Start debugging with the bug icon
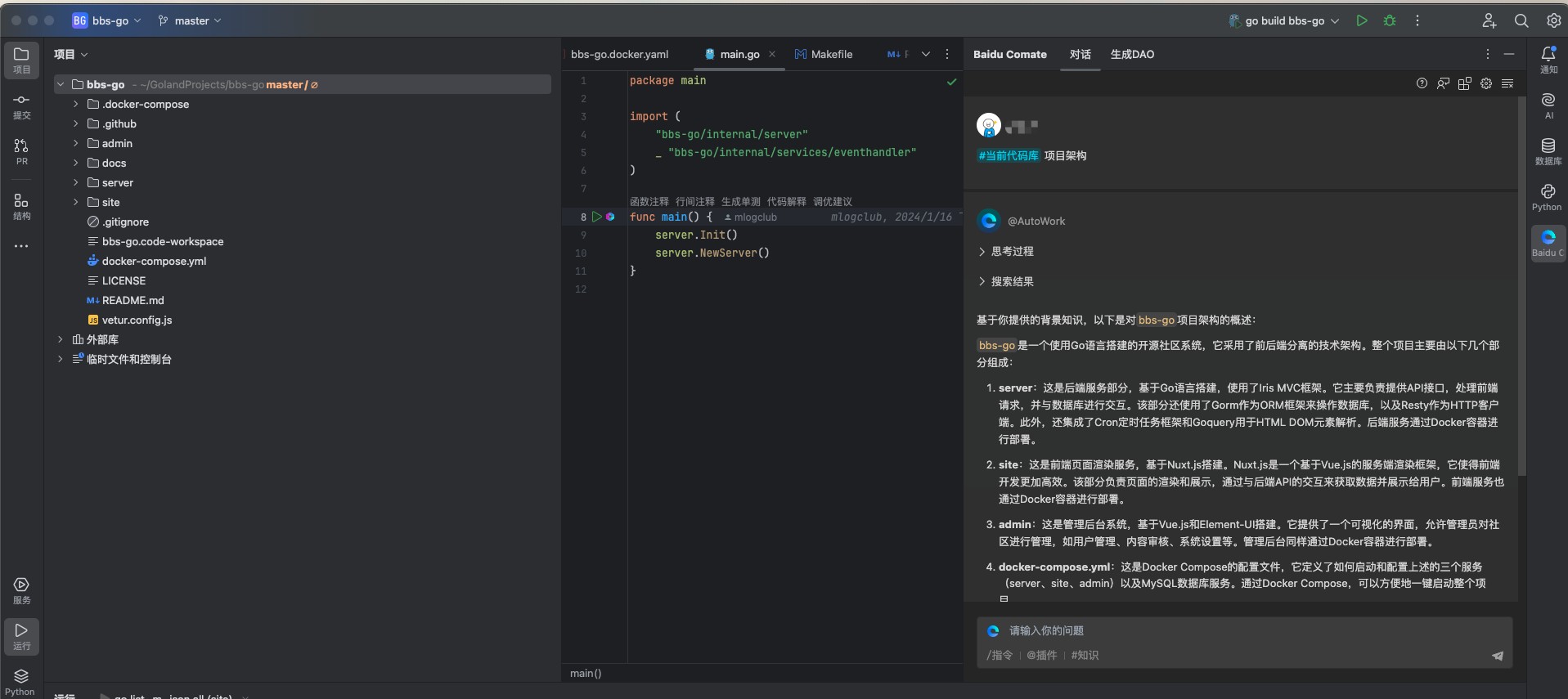The height and width of the screenshot is (699, 1568). click(1390, 20)
